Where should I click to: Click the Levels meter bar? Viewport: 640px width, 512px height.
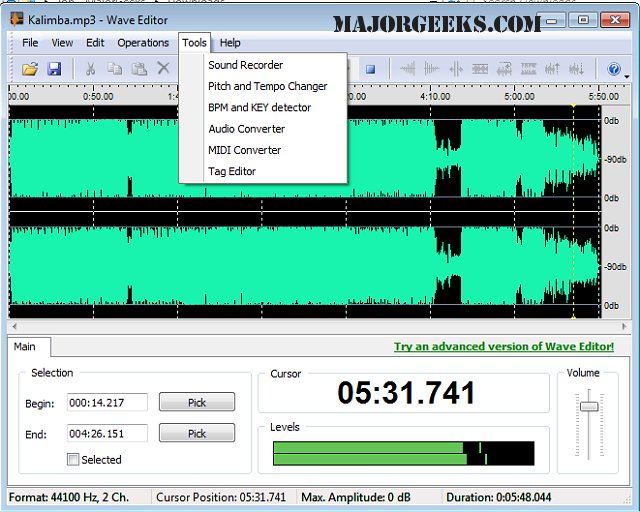(x=403, y=453)
